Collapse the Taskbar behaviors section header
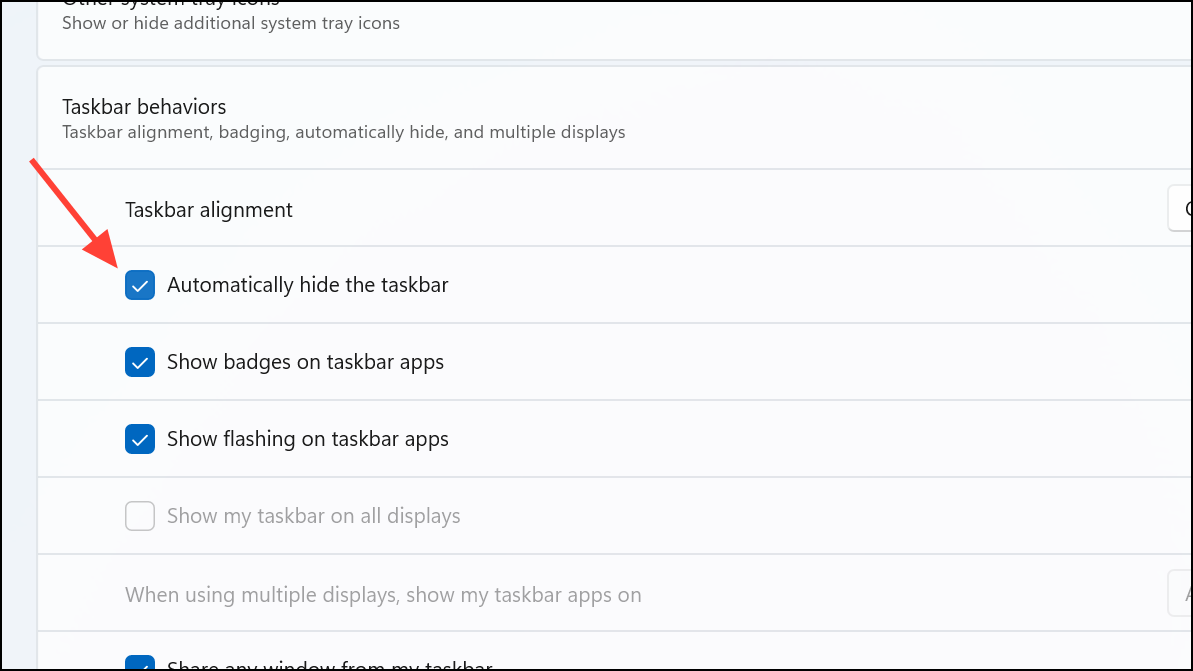 [600, 118]
